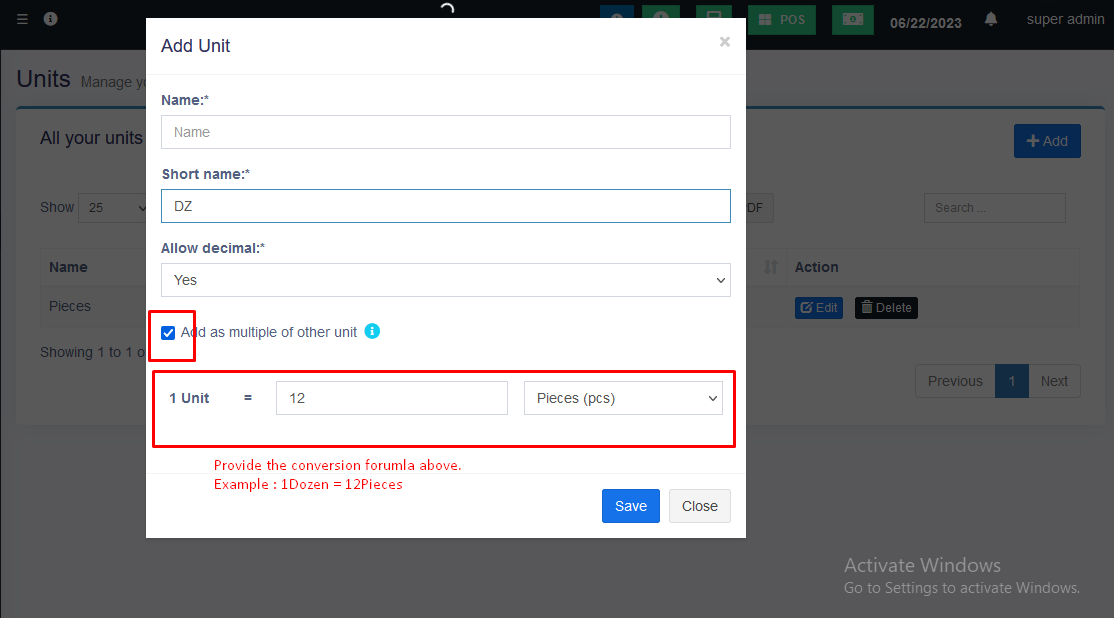The width and height of the screenshot is (1114, 618).
Task: Save the new unit
Action: 630,506
